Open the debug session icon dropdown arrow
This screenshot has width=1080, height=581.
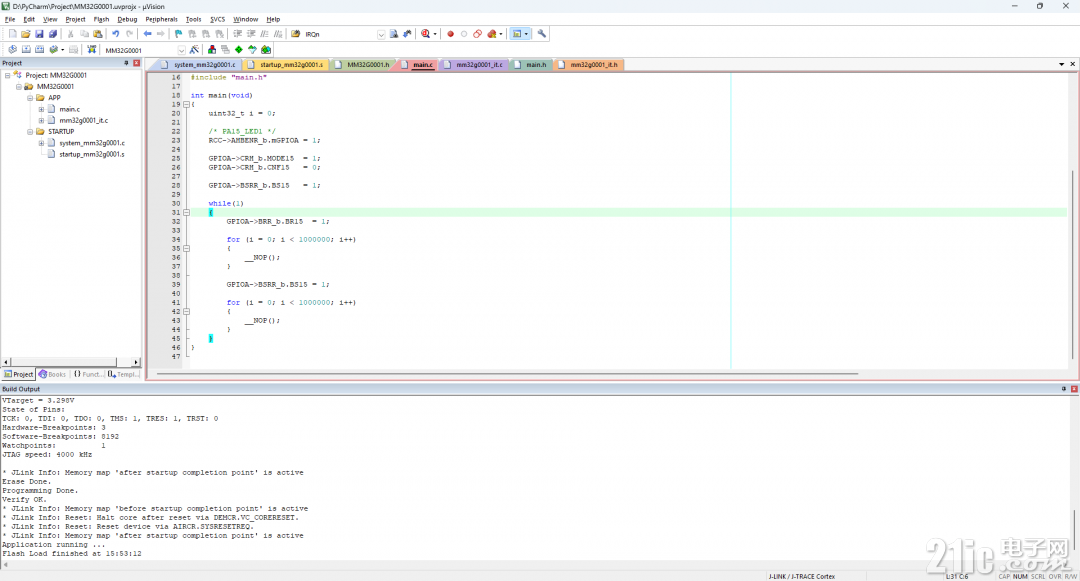(435, 34)
